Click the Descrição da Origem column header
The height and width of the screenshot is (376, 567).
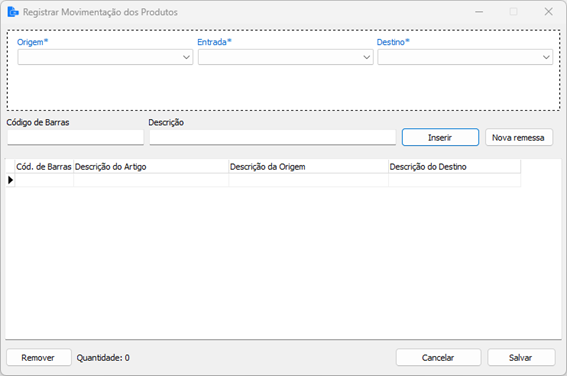click(x=308, y=167)
